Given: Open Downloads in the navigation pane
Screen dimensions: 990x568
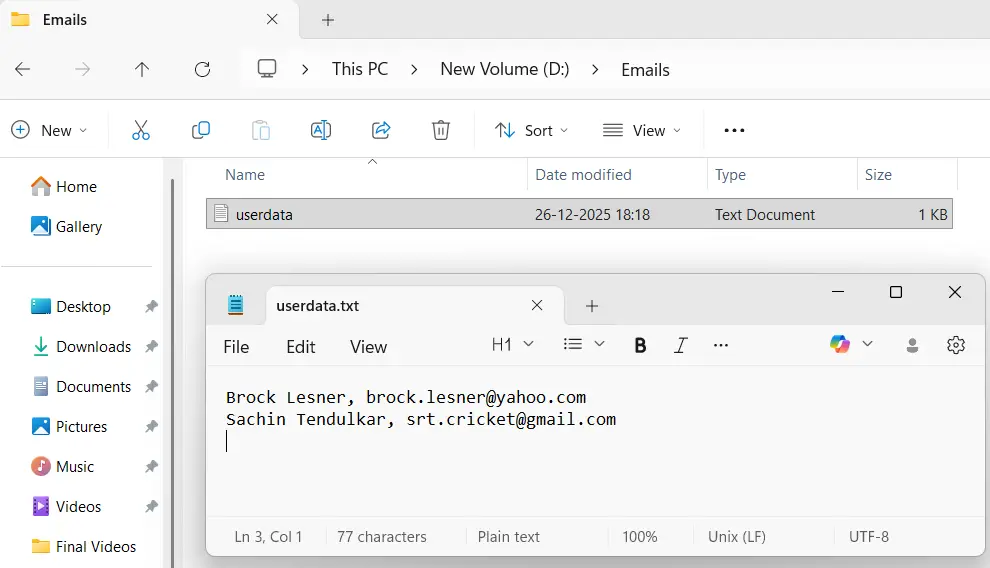Looking at the screenshot, I should point(81,346).
